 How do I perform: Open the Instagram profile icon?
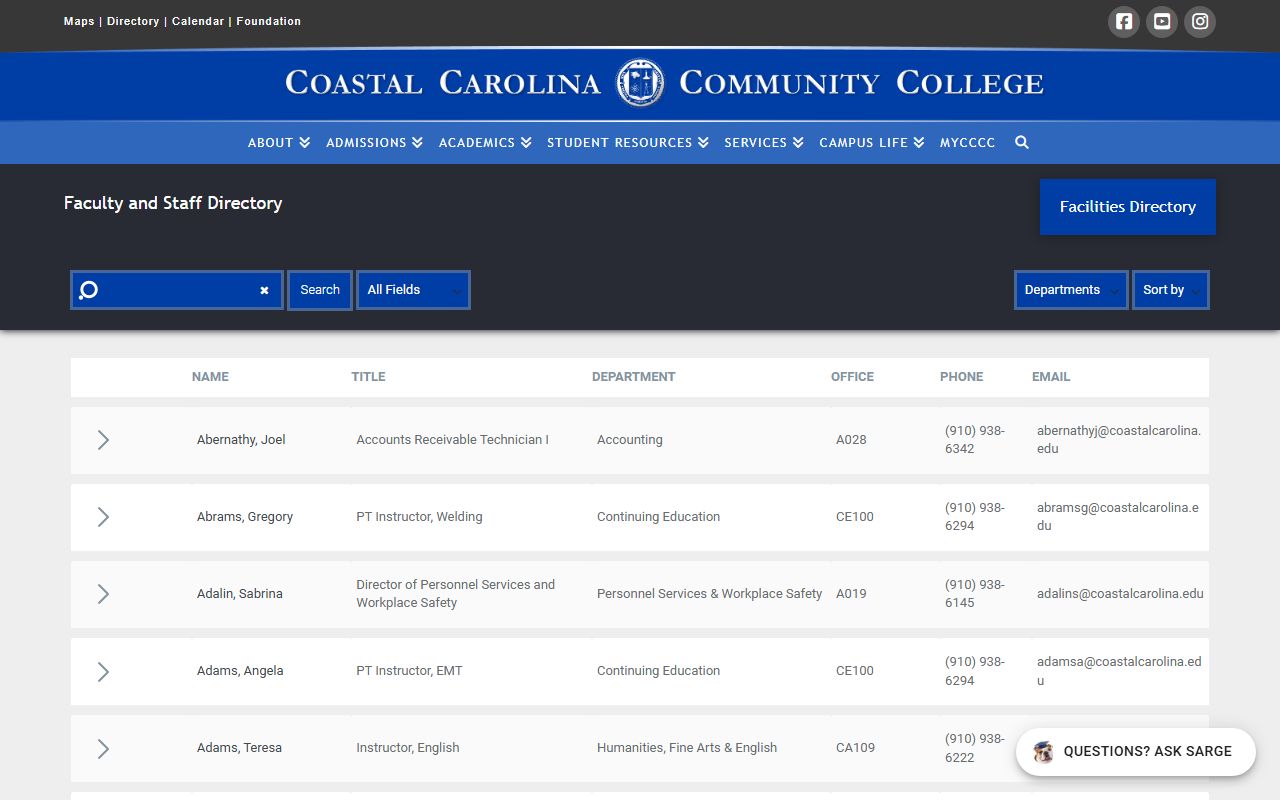pyautogui.click(x=1200, y=21)
